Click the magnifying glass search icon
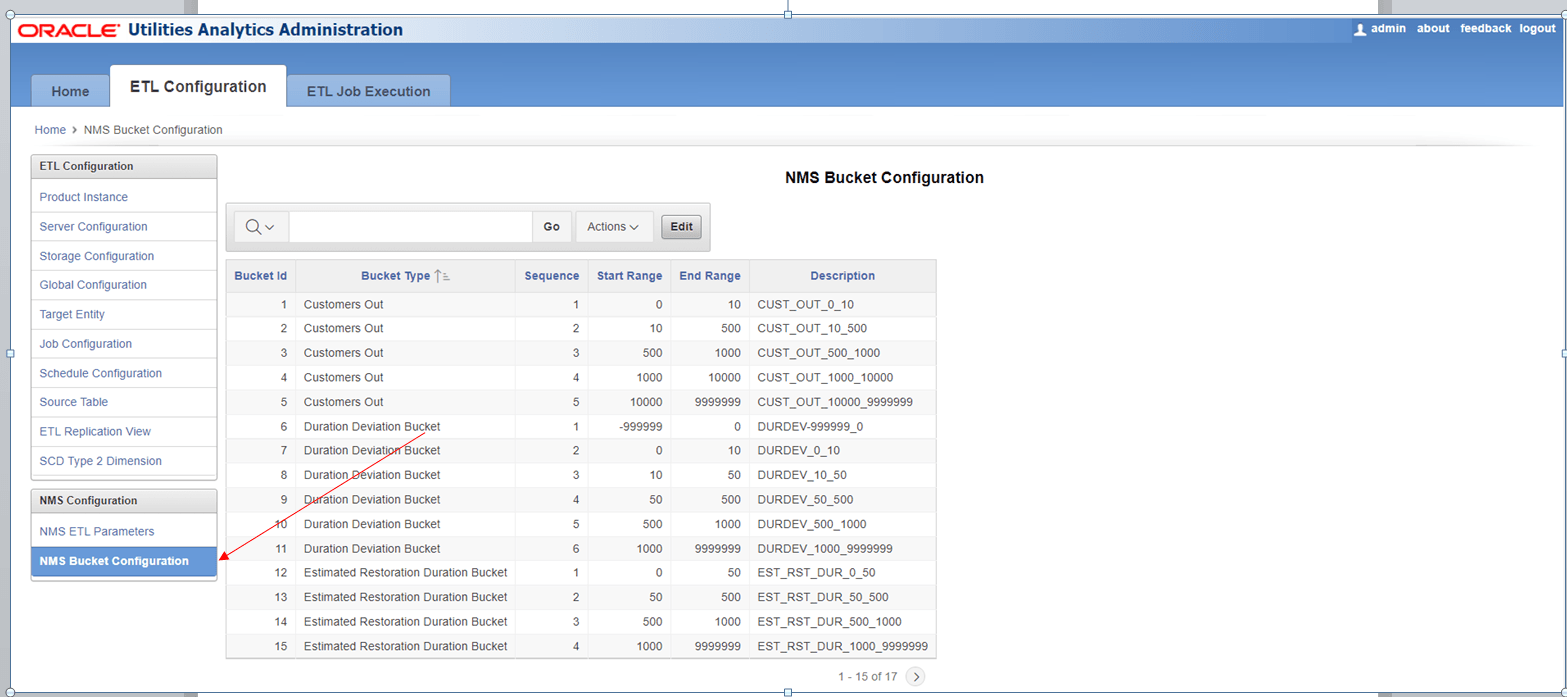Viewport: 1567px width, 697px height. (255, 226)
